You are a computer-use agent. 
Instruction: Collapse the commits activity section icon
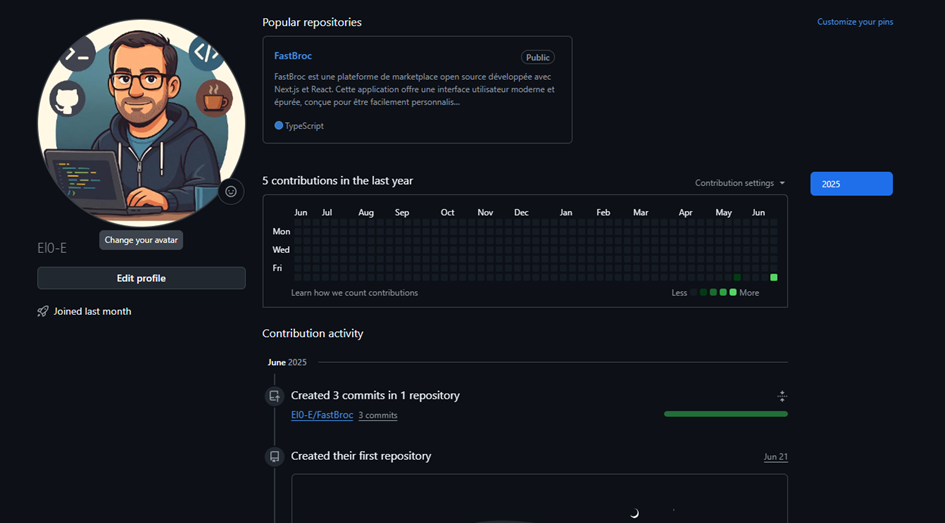point(782,396)
